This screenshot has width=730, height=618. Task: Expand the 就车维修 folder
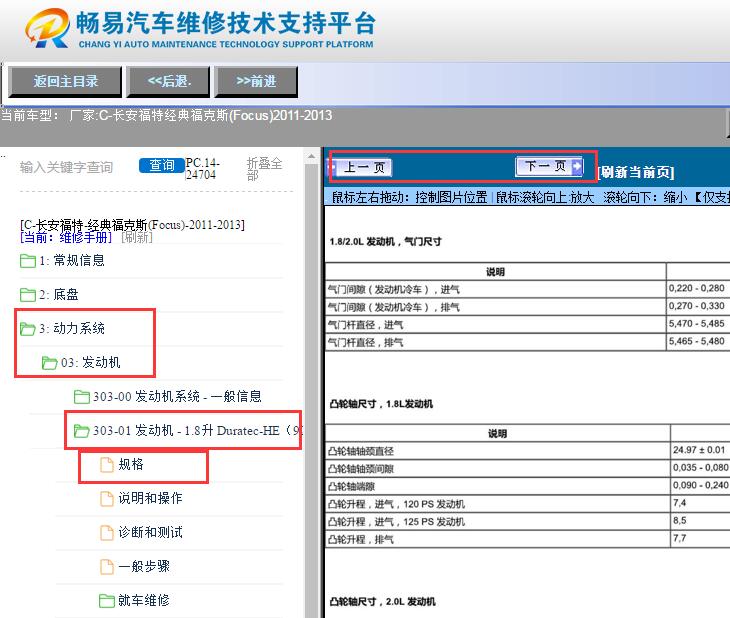[144, 600]
